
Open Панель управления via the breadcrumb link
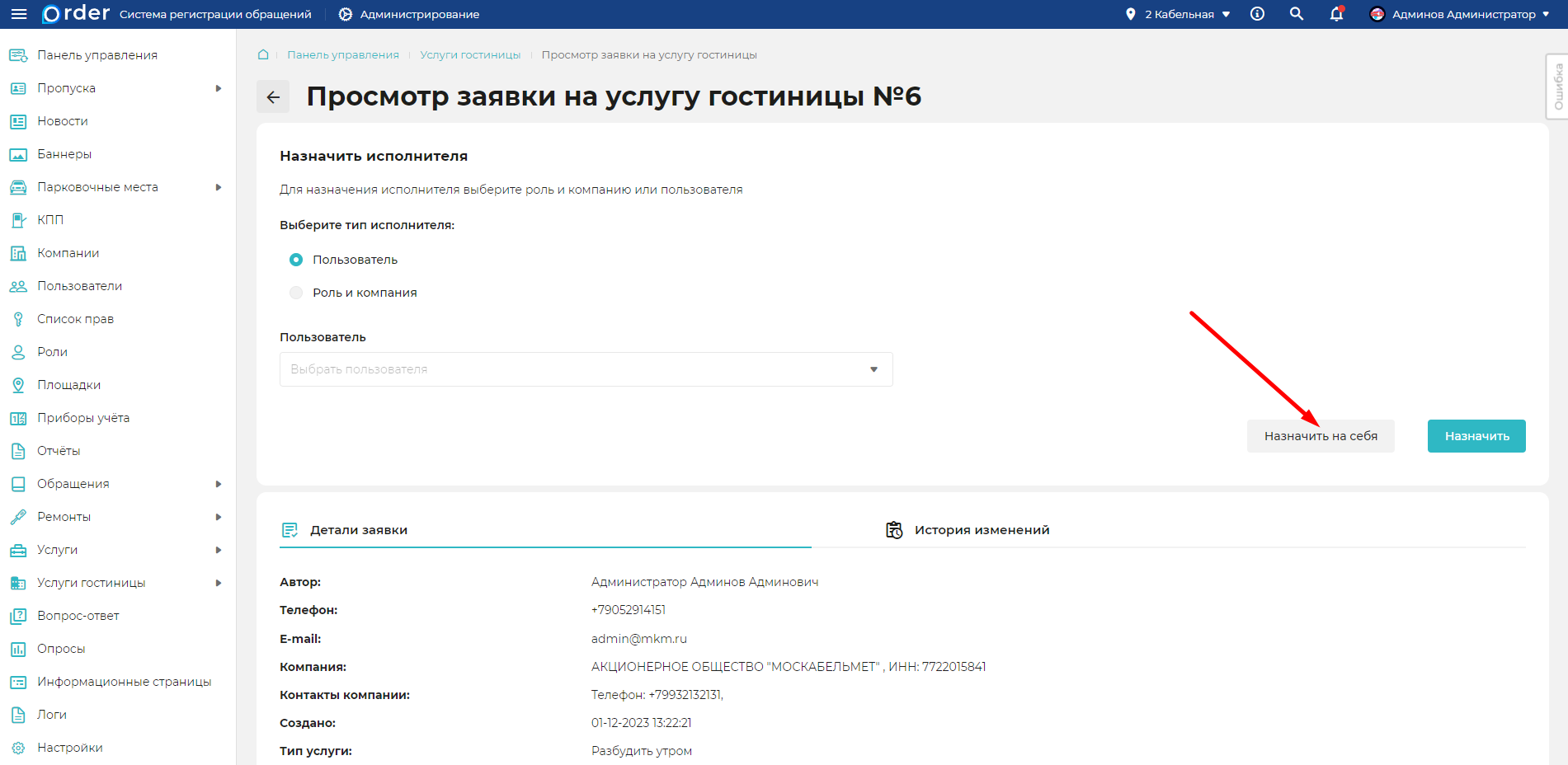pyautogui.click(x=342, y=54)
